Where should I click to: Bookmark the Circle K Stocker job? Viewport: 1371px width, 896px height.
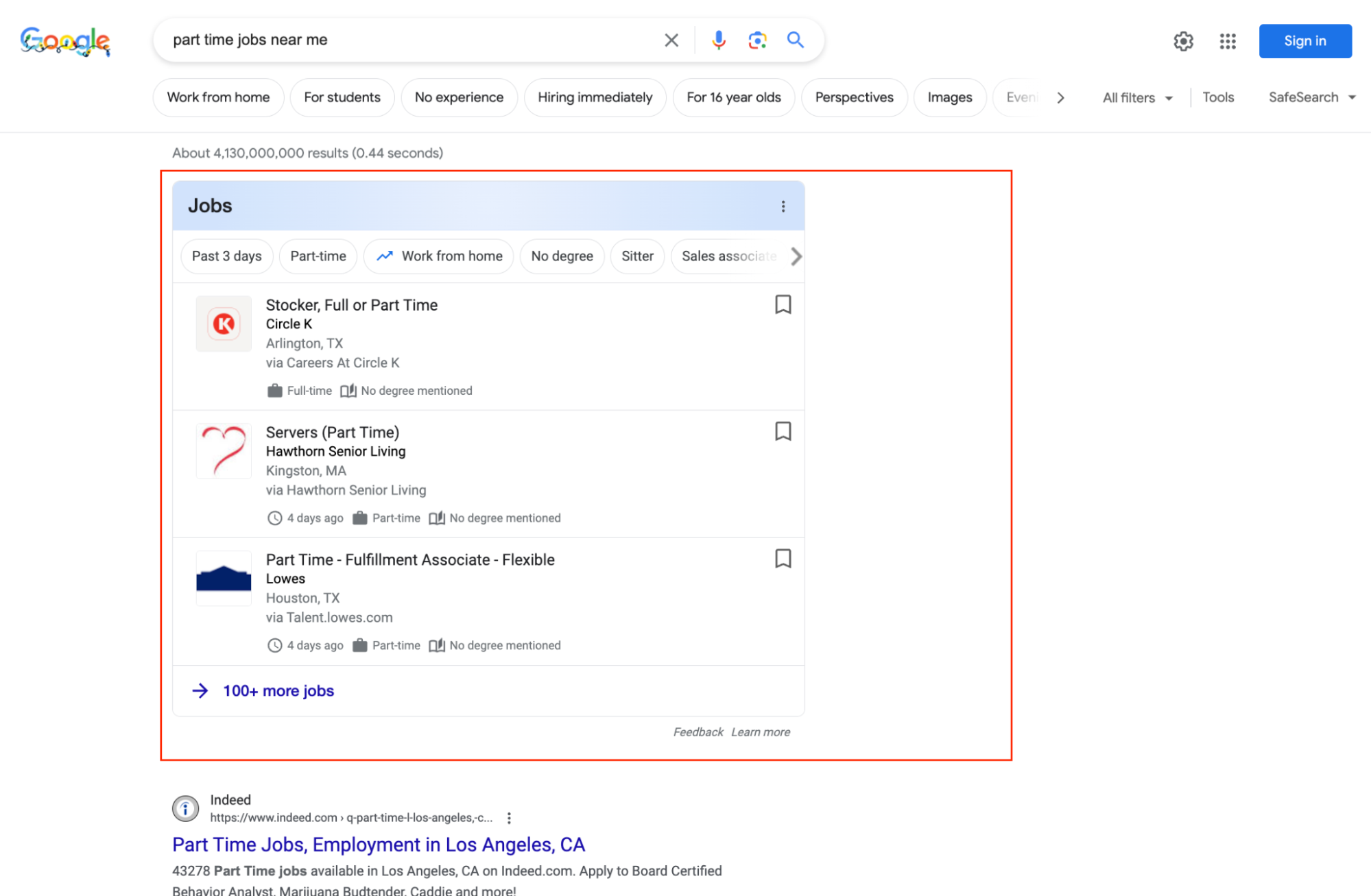pyautogui.click(x=783, y=304)
